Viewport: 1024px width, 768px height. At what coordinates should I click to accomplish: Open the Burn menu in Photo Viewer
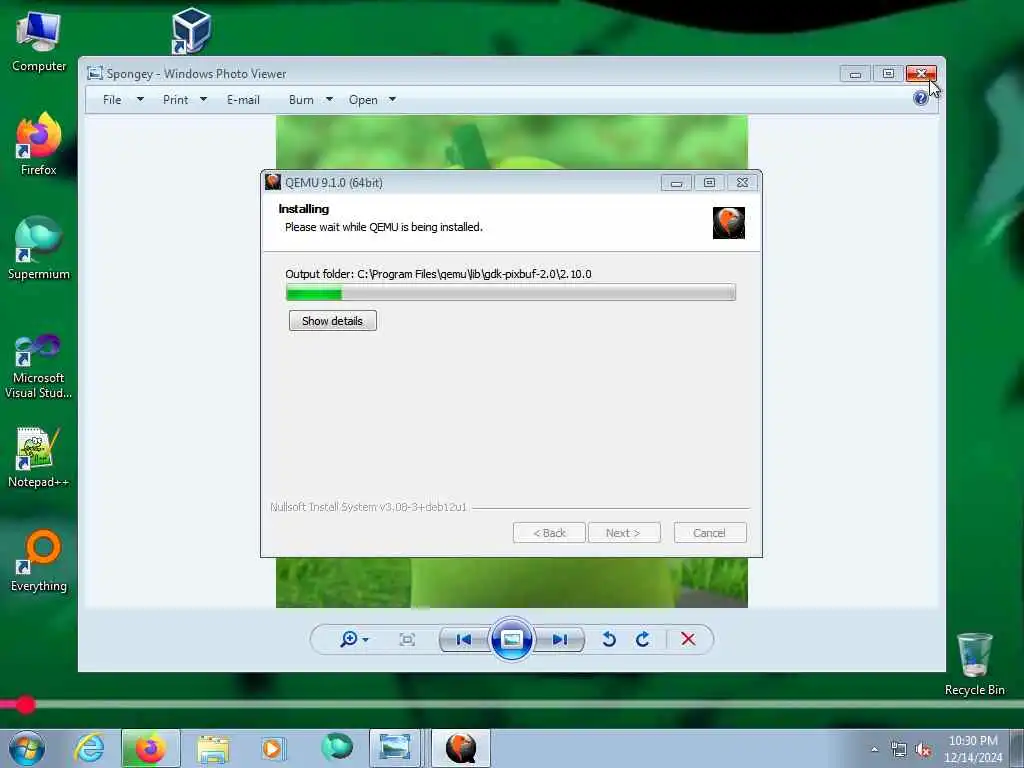pyautogui.click(x=301, y=100)
